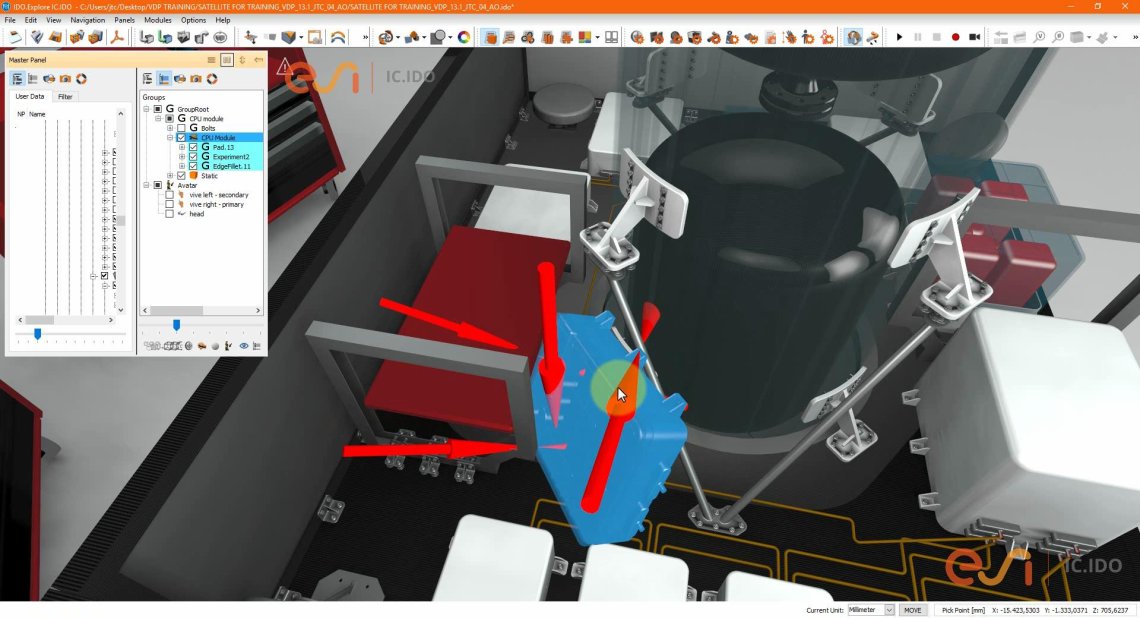Click the up-down arrows icon in Master Panel header
The width and height of the screenshot is (1140, 618).
(x=242, y=60)
